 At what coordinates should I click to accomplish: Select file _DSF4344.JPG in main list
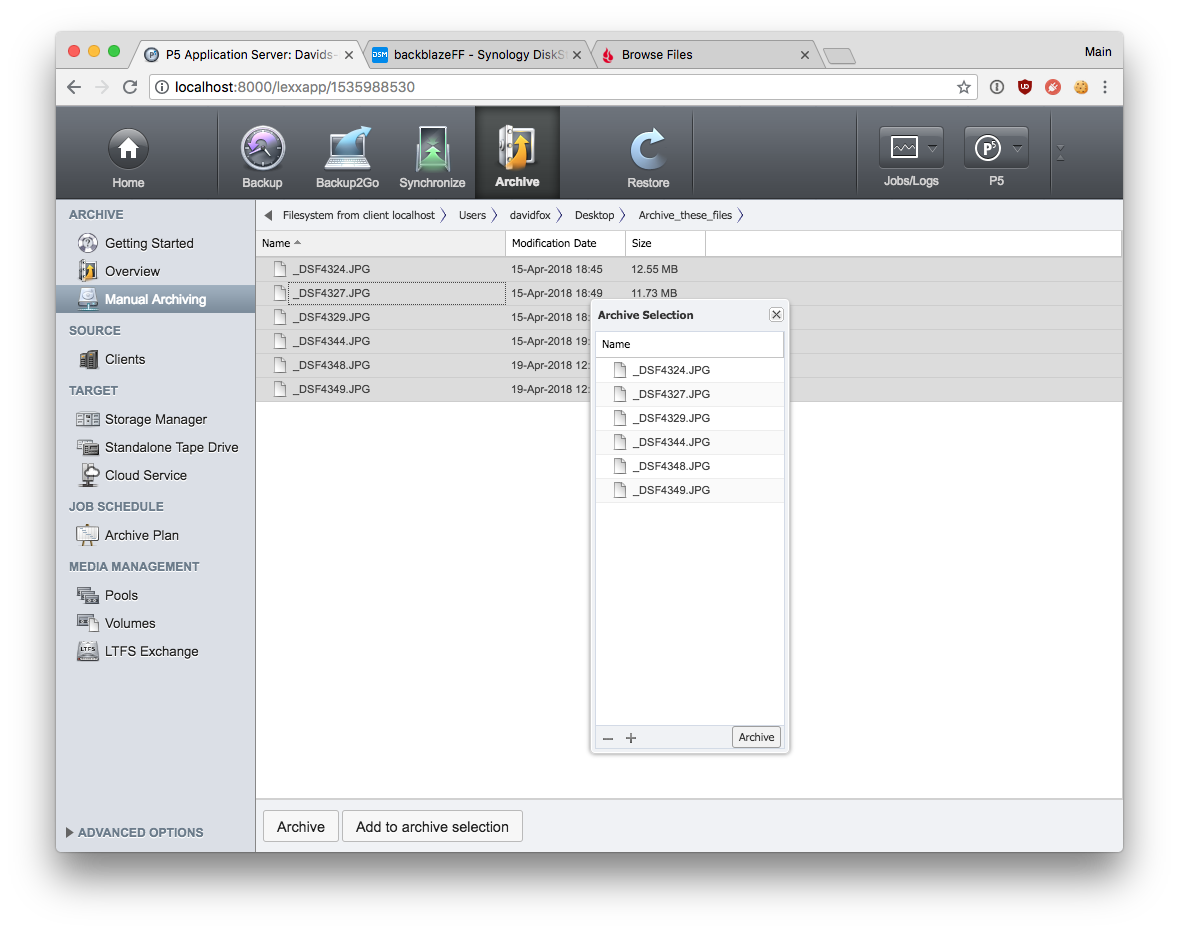pos(424,341)
